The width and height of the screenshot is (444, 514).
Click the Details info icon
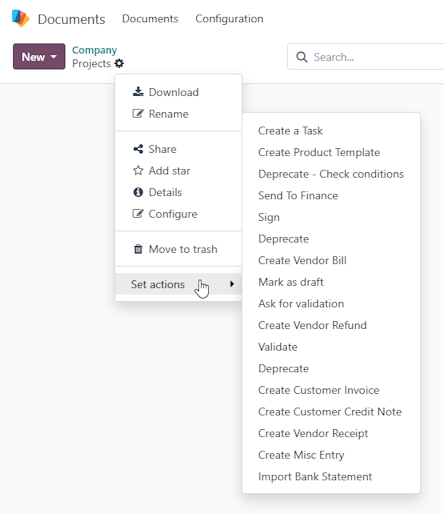coord(138,192)
